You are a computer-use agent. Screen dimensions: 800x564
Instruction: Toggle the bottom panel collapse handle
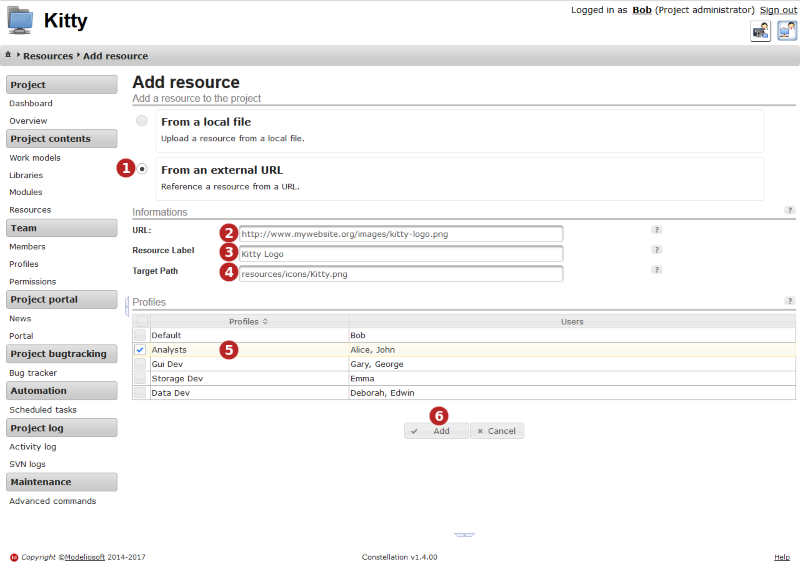[464, 535]
